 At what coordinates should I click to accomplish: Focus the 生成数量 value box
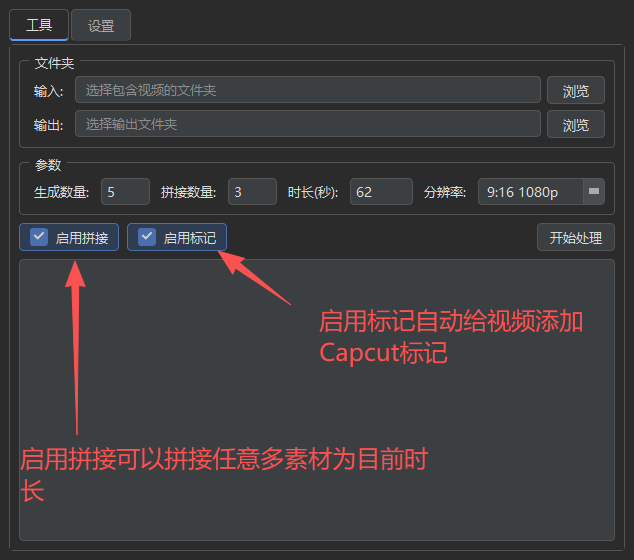[x=125, y=192]
